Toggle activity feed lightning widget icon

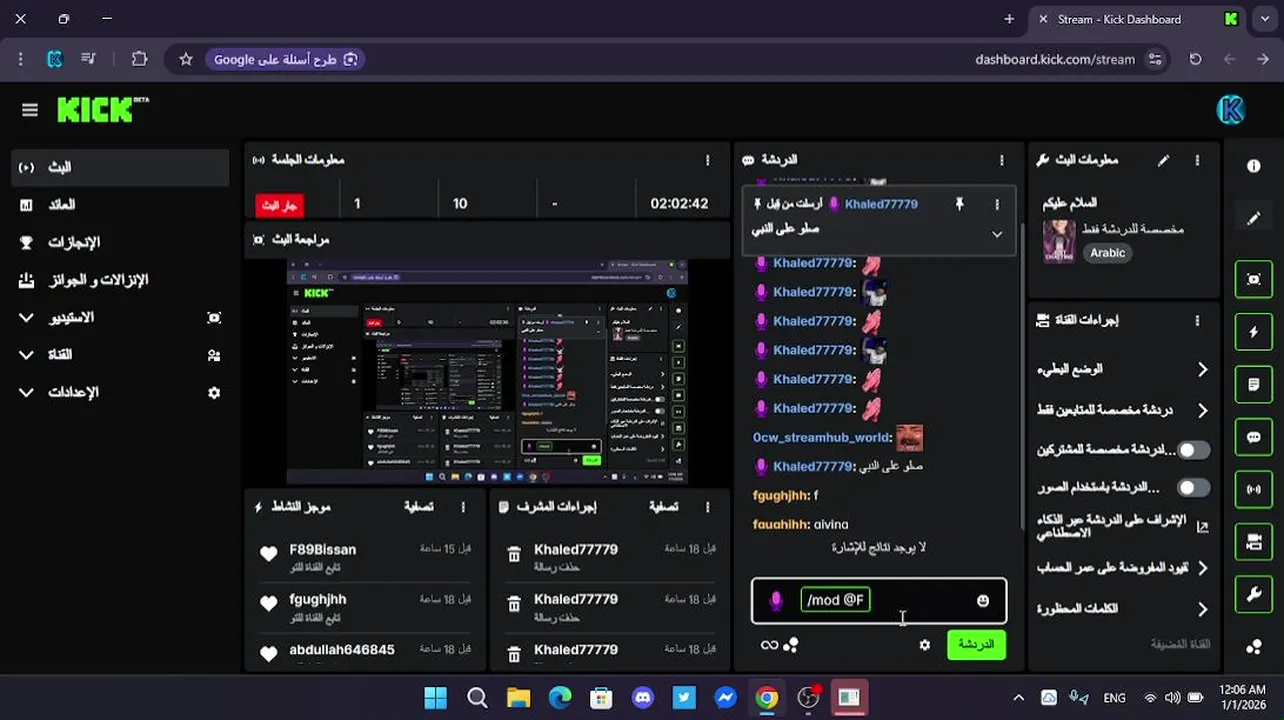pyautogui.click(x=1253, y=332)
